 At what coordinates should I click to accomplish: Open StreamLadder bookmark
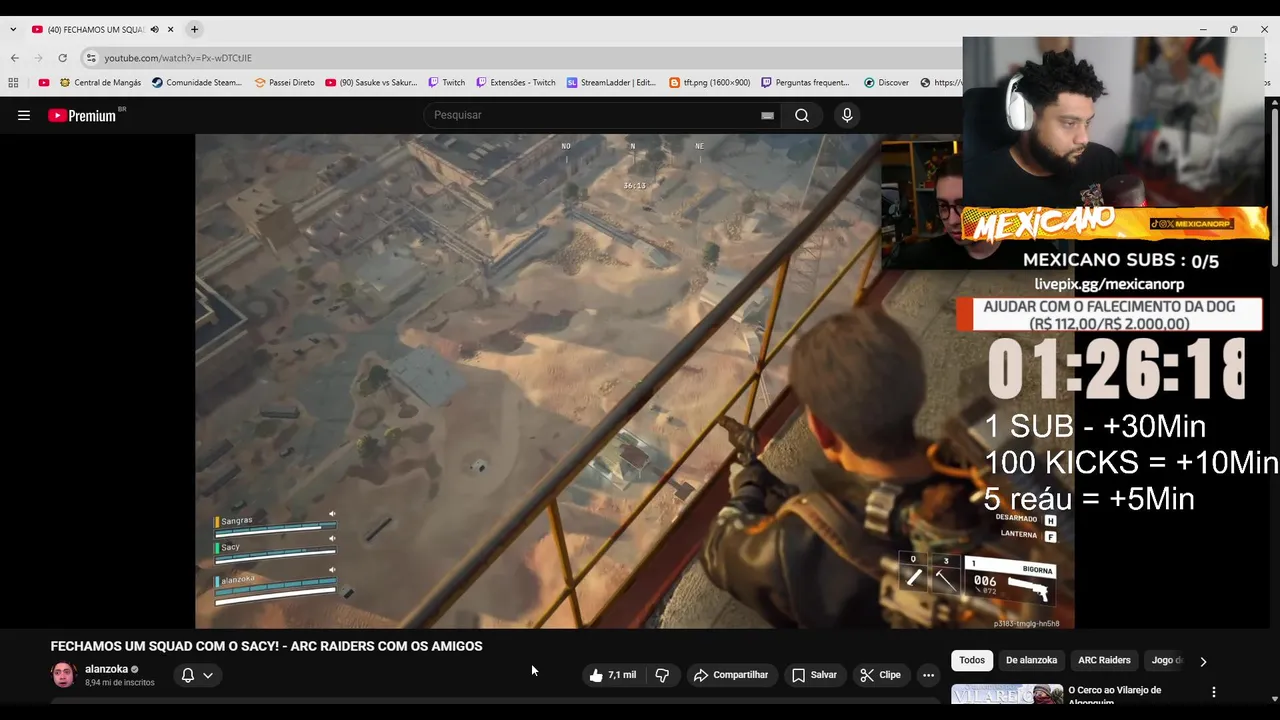(x=611, y=83)
